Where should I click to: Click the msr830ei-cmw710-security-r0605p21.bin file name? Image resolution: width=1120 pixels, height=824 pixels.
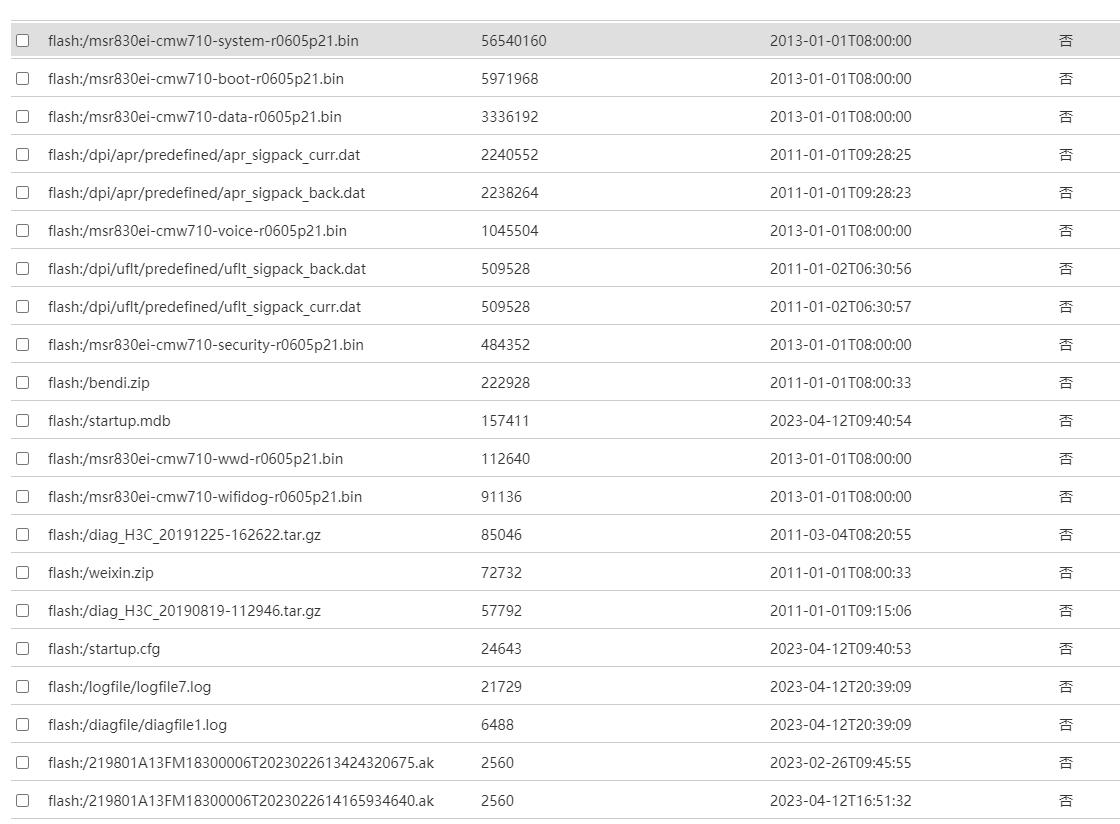click(x=205, y=345)
